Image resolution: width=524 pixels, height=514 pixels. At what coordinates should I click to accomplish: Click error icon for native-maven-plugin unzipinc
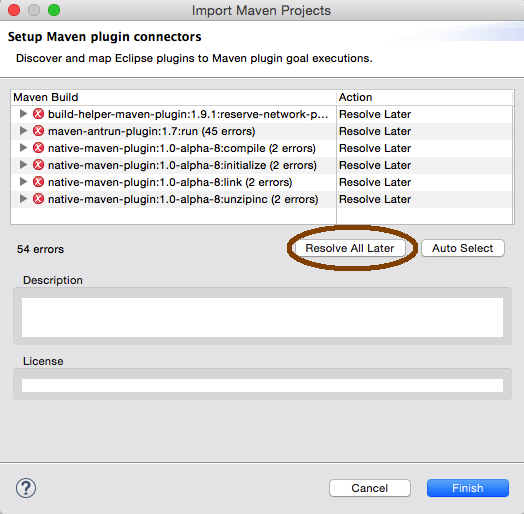point(38,199)
